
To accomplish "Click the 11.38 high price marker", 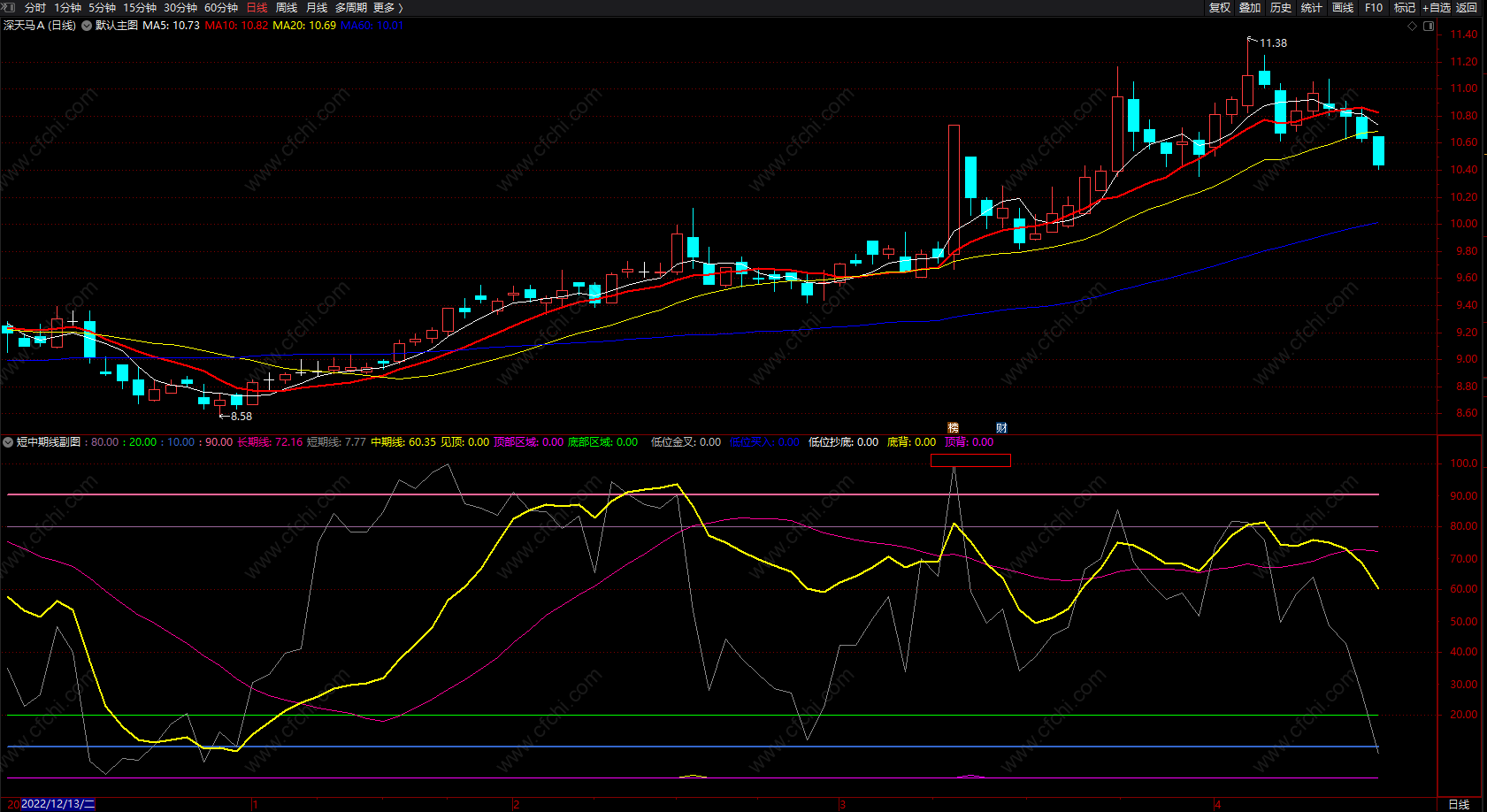I will (1273, 43).
